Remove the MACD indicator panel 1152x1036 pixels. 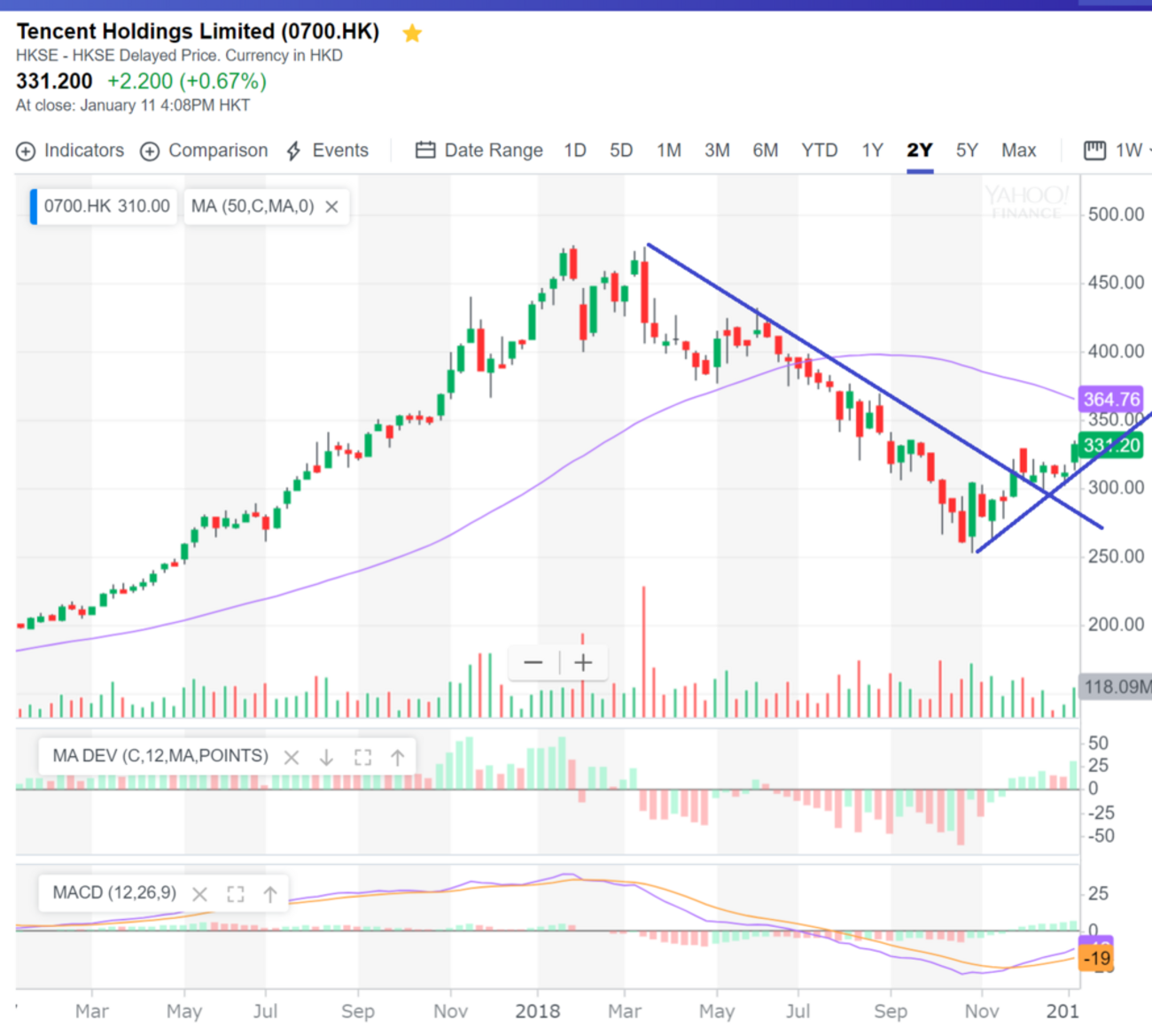click(200, 894)
